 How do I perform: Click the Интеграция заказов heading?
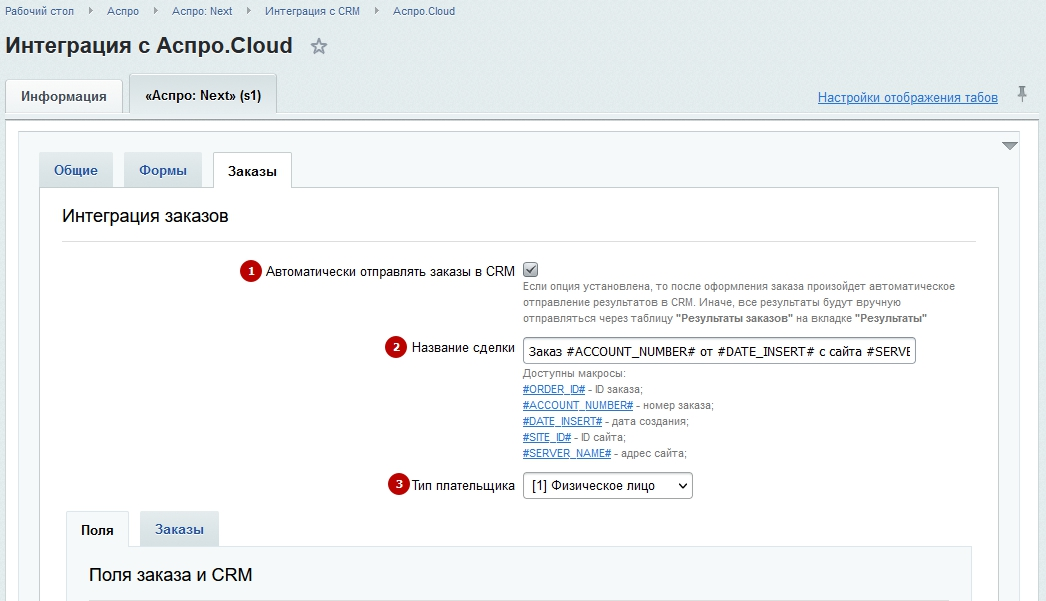[145, 216]
